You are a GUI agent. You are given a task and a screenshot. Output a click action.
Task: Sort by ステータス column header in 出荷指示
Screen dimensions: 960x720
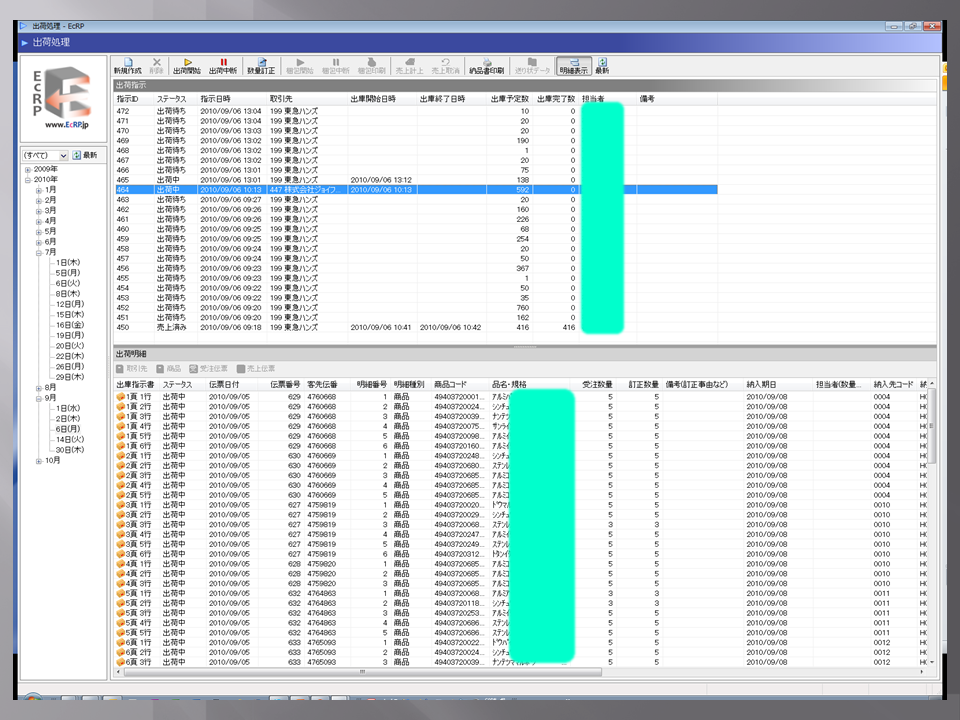171,99
